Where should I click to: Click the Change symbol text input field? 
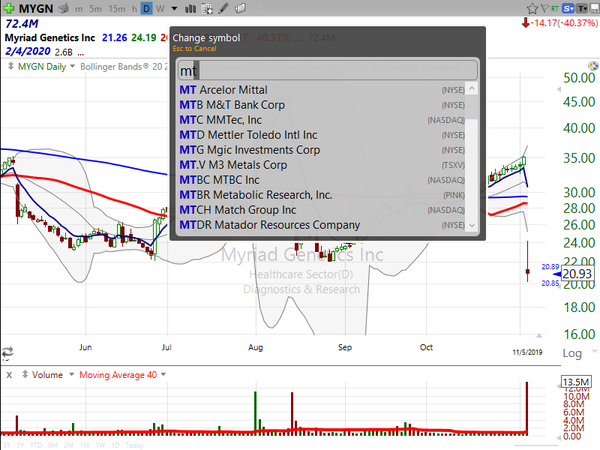[x=328, y=70]
